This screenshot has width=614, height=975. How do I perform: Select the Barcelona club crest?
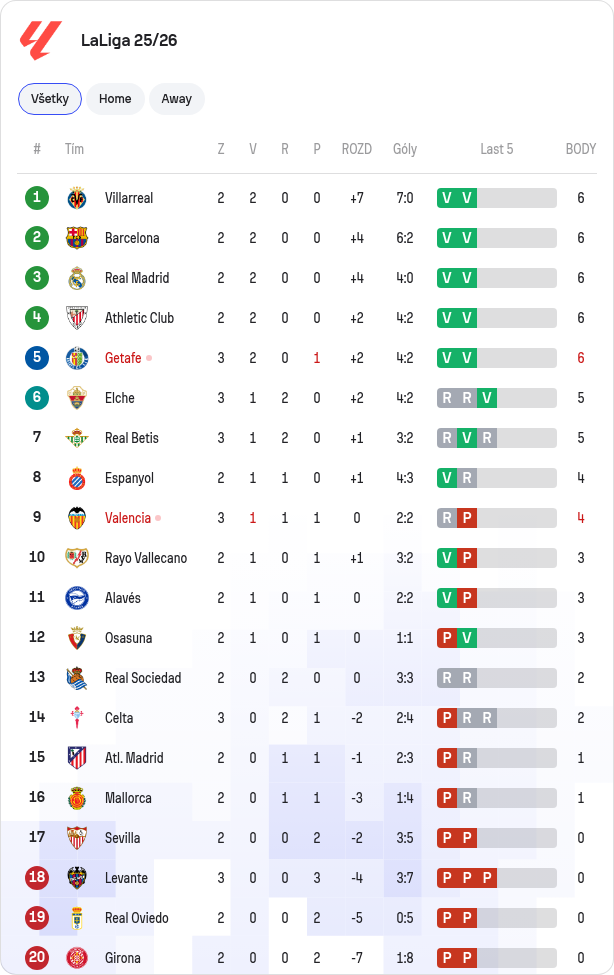[x=77, y=238]
